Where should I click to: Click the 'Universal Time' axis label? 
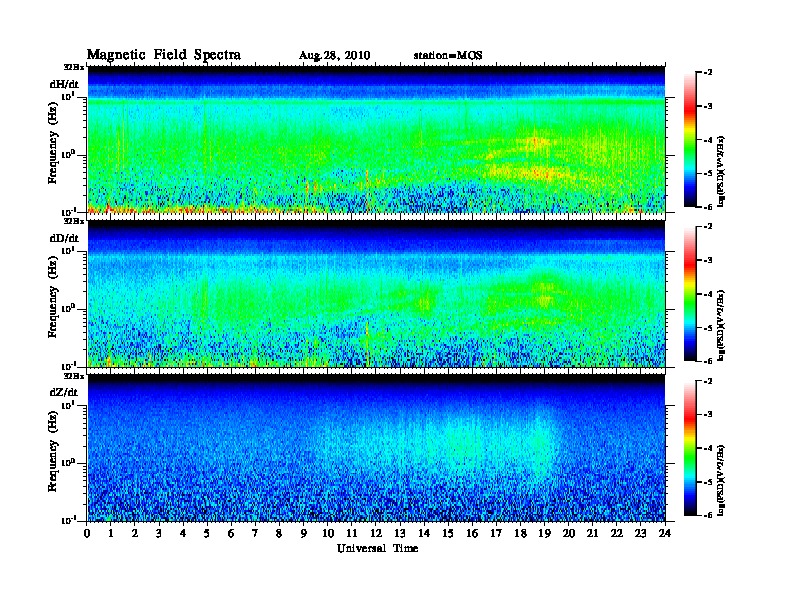[x=377, y=548]
